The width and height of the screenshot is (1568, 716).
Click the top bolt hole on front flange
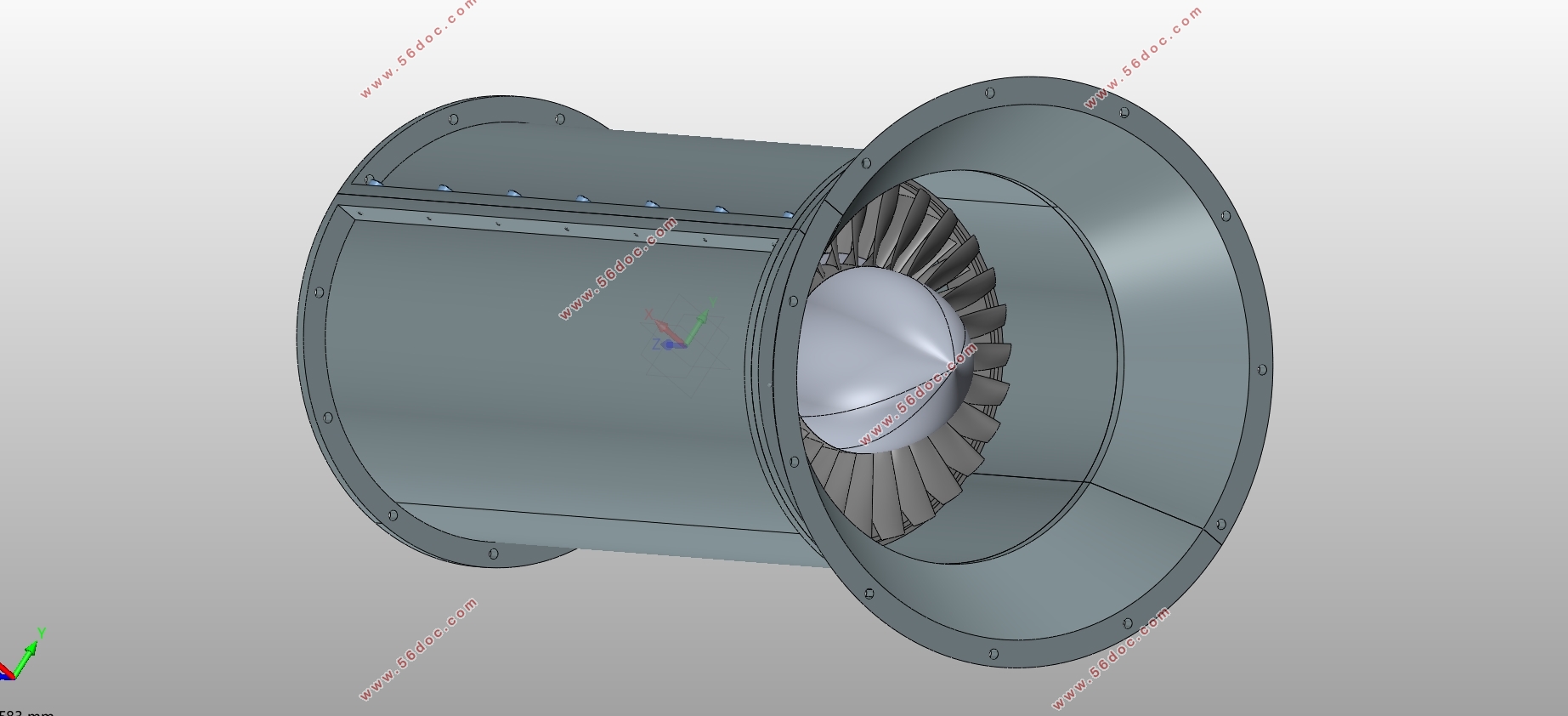point(989,93)
